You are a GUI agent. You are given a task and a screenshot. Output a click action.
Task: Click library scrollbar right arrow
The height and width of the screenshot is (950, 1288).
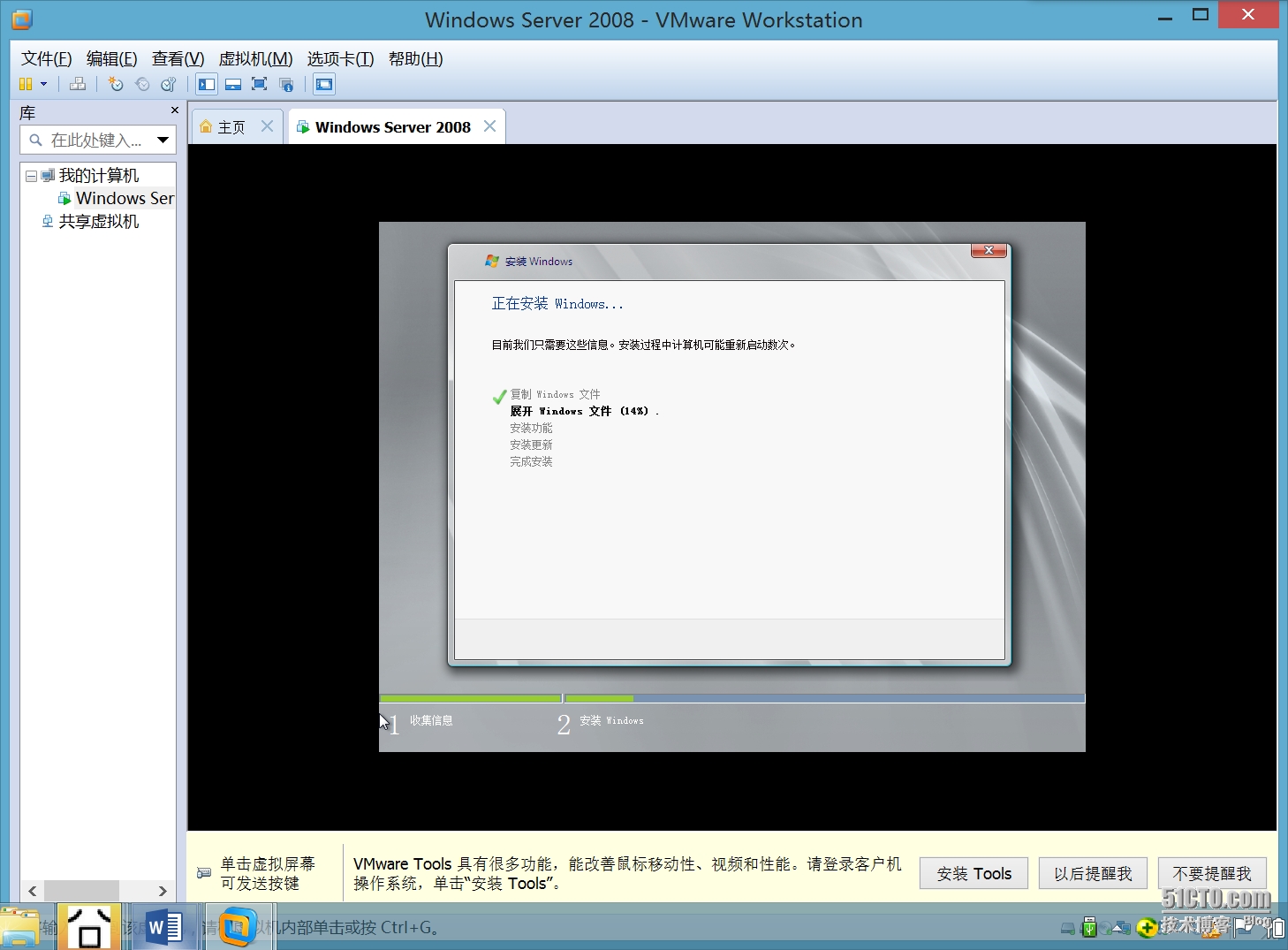[x=163, y=891]
